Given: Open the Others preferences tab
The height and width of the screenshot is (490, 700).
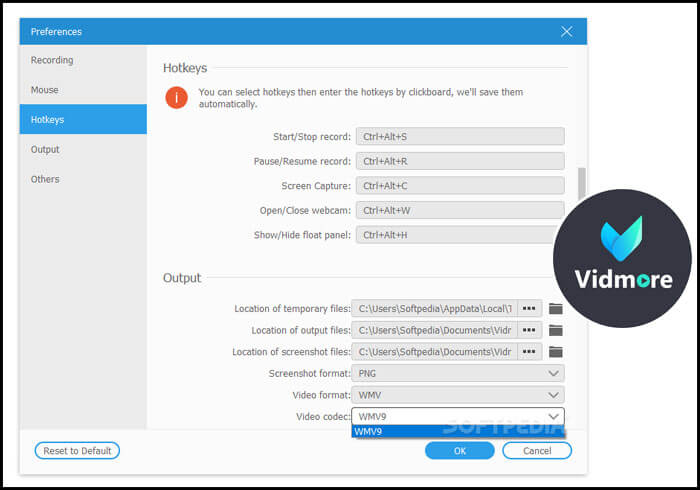Looking at the screenshot, I should 83,179.
